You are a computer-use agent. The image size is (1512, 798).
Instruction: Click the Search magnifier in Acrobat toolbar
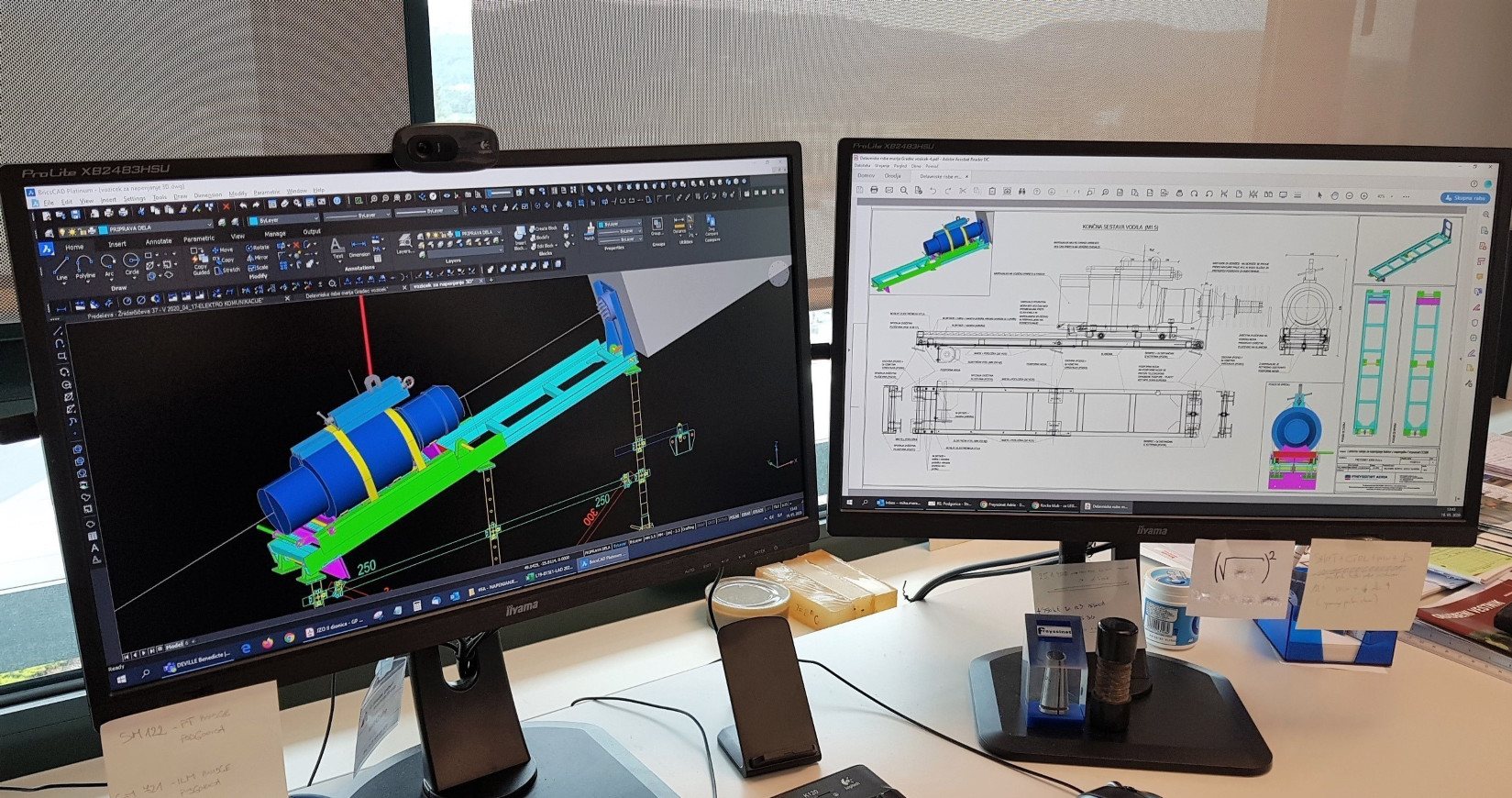[903, 190]
